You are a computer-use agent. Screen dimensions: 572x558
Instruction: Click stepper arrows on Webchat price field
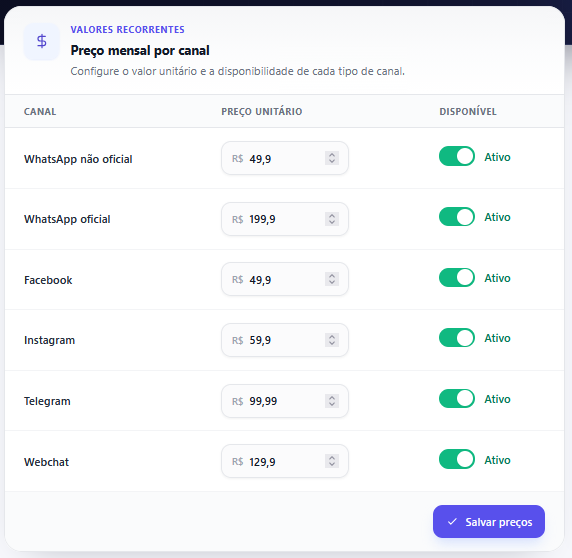332,461
